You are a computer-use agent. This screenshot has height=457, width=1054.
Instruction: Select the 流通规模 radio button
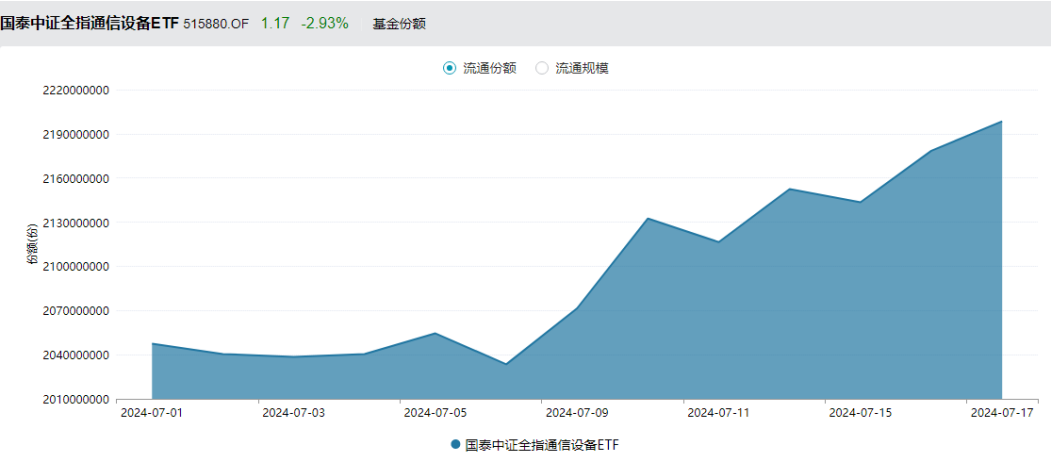pos(542,68)
